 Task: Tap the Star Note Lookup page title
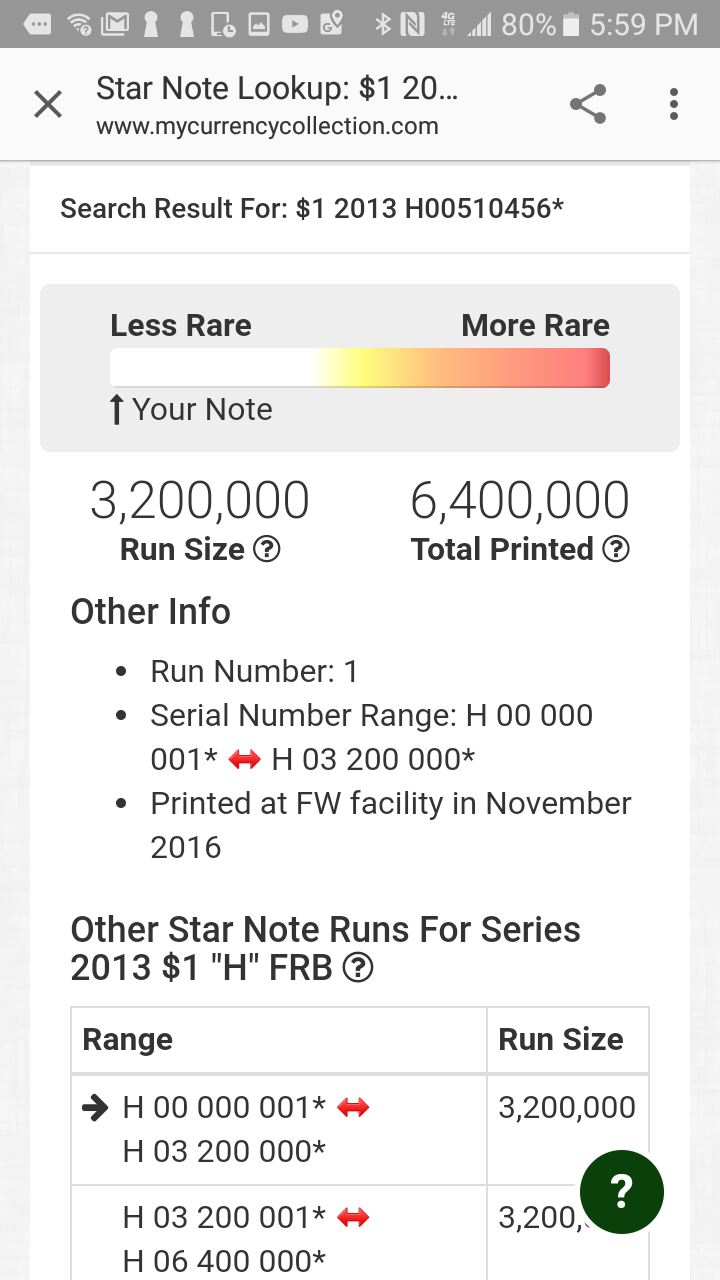point(277,89)
